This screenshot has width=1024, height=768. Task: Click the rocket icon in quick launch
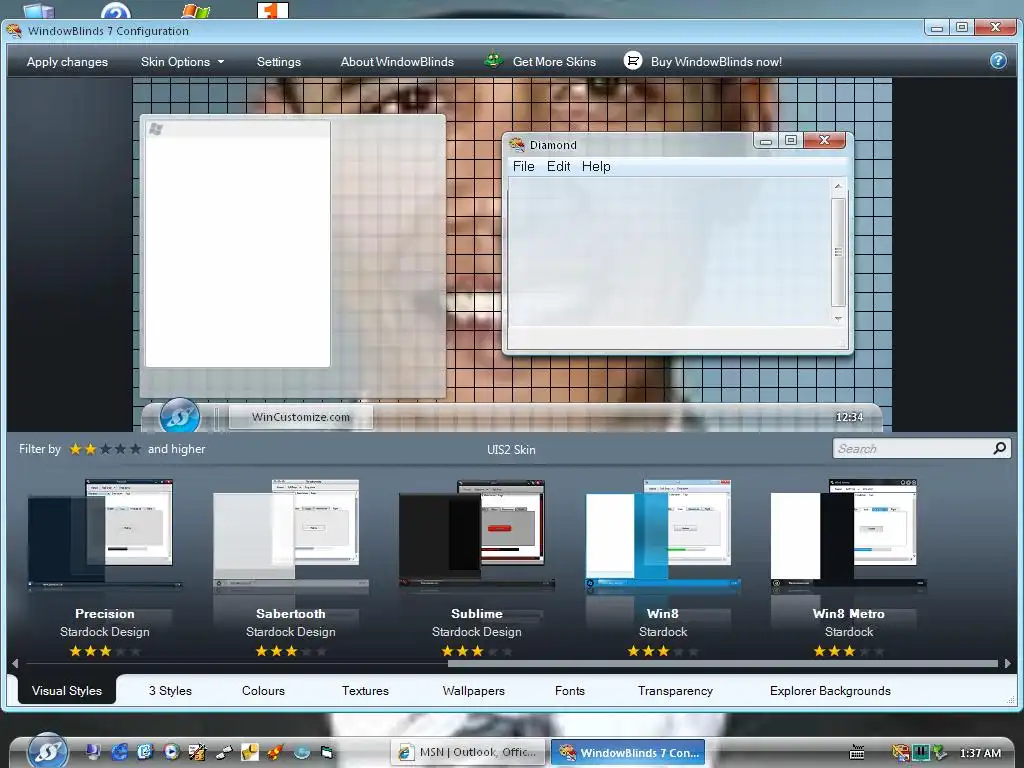coord(275,752)
